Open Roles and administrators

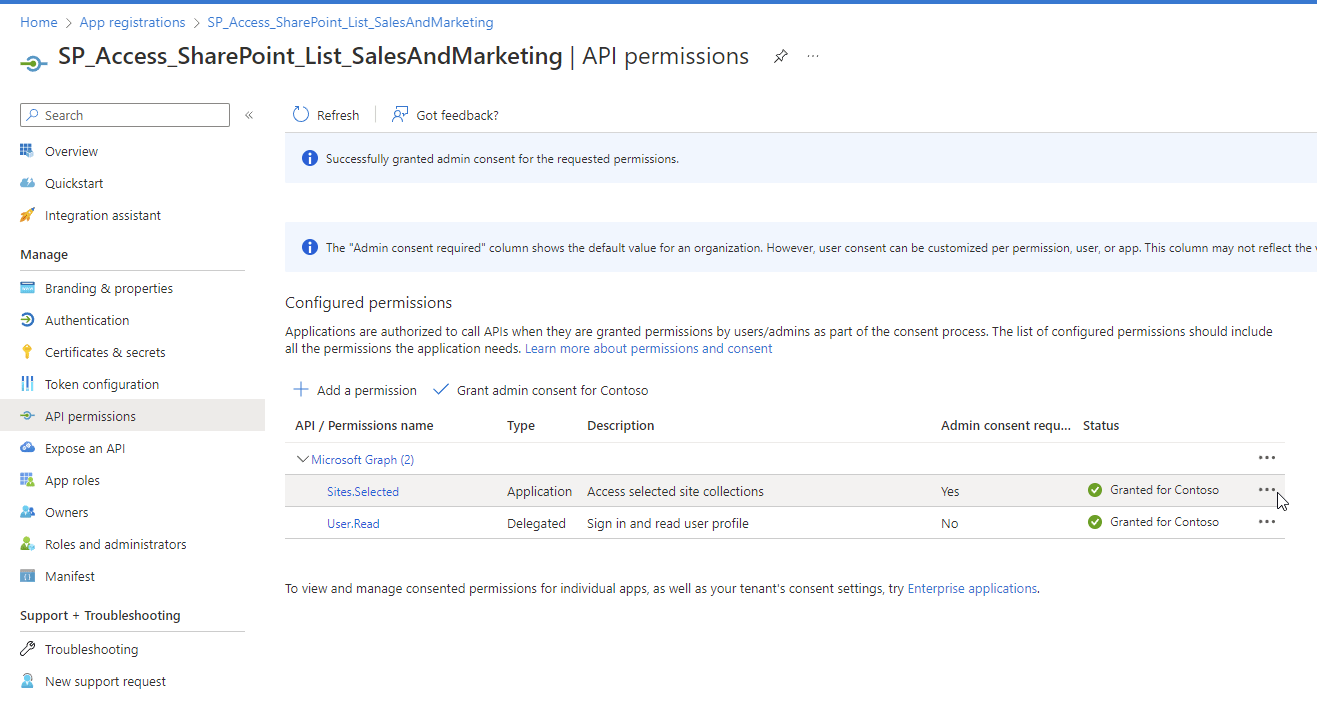[x=115, y=543]
